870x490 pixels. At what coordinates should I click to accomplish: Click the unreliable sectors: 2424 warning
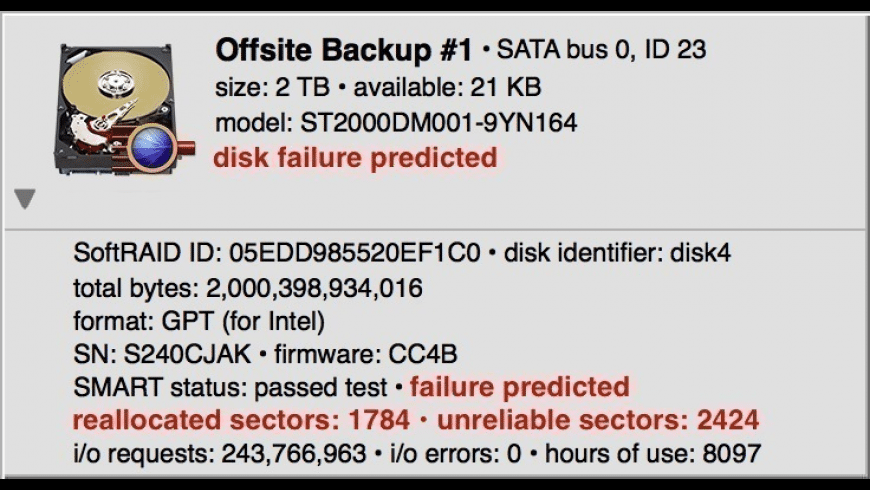597,420
